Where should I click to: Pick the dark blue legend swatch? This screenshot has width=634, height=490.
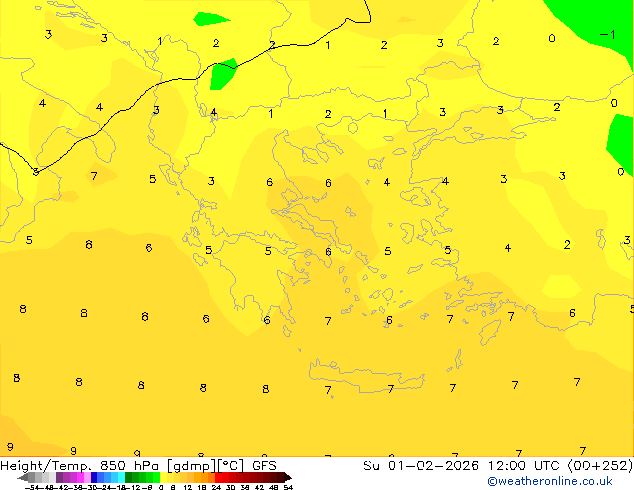[94, 477]
